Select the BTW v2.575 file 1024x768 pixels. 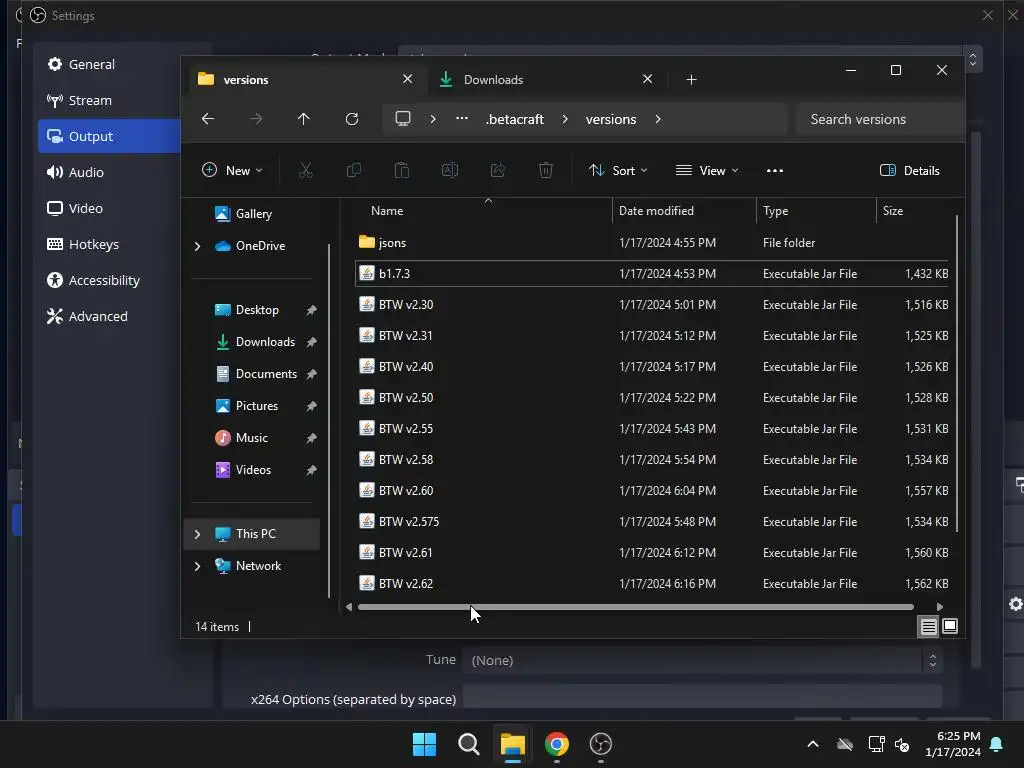coord(653,522)
